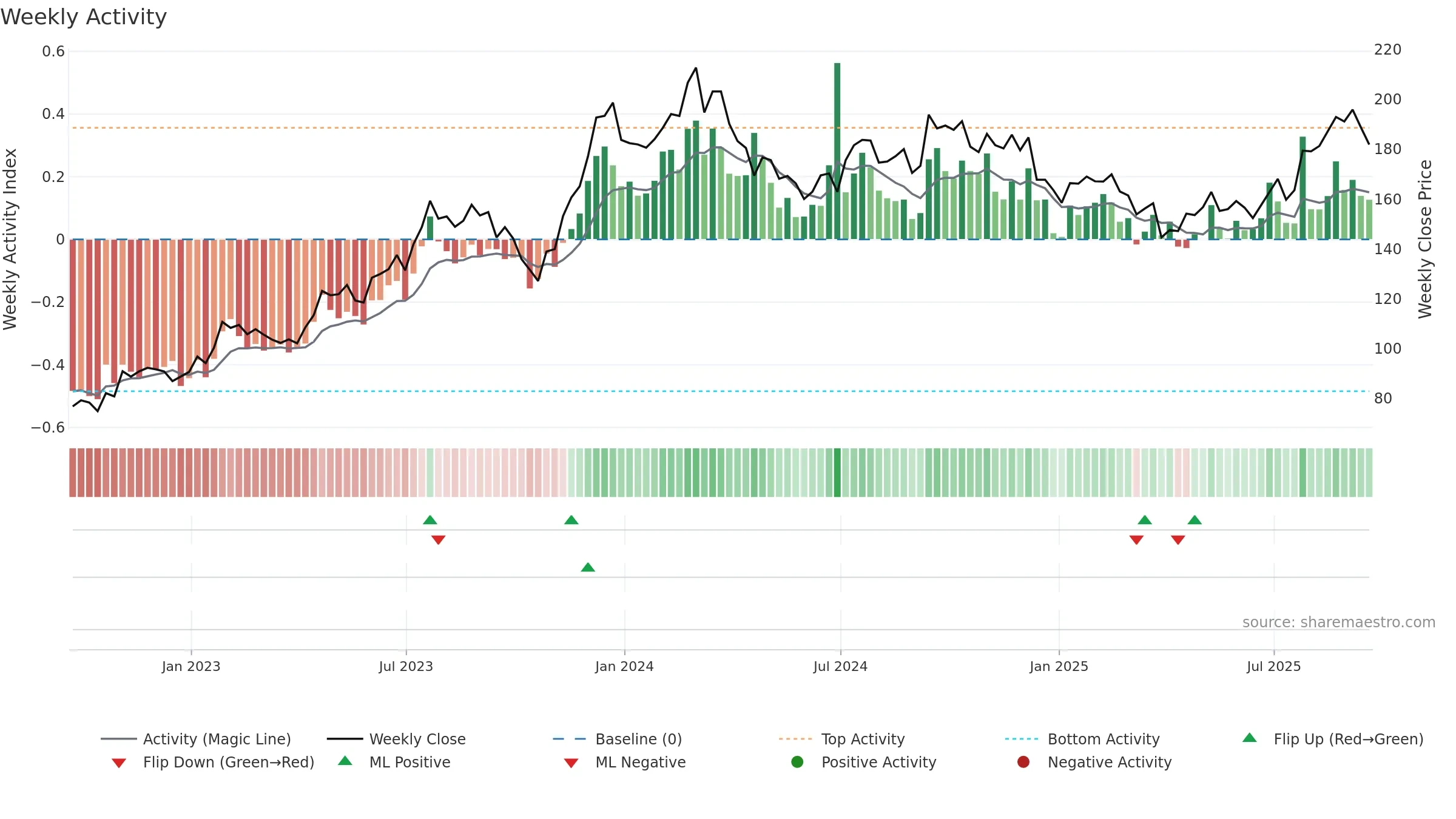The height and width of the screenshot is (819, 1456).
Task: Click the 0.6 left axis tick label
Action: pyautogui.click(x=53, y=52)
